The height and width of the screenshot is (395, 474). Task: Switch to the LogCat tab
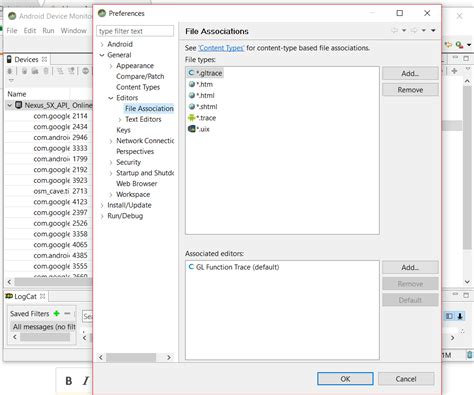[x=25, y=296]
